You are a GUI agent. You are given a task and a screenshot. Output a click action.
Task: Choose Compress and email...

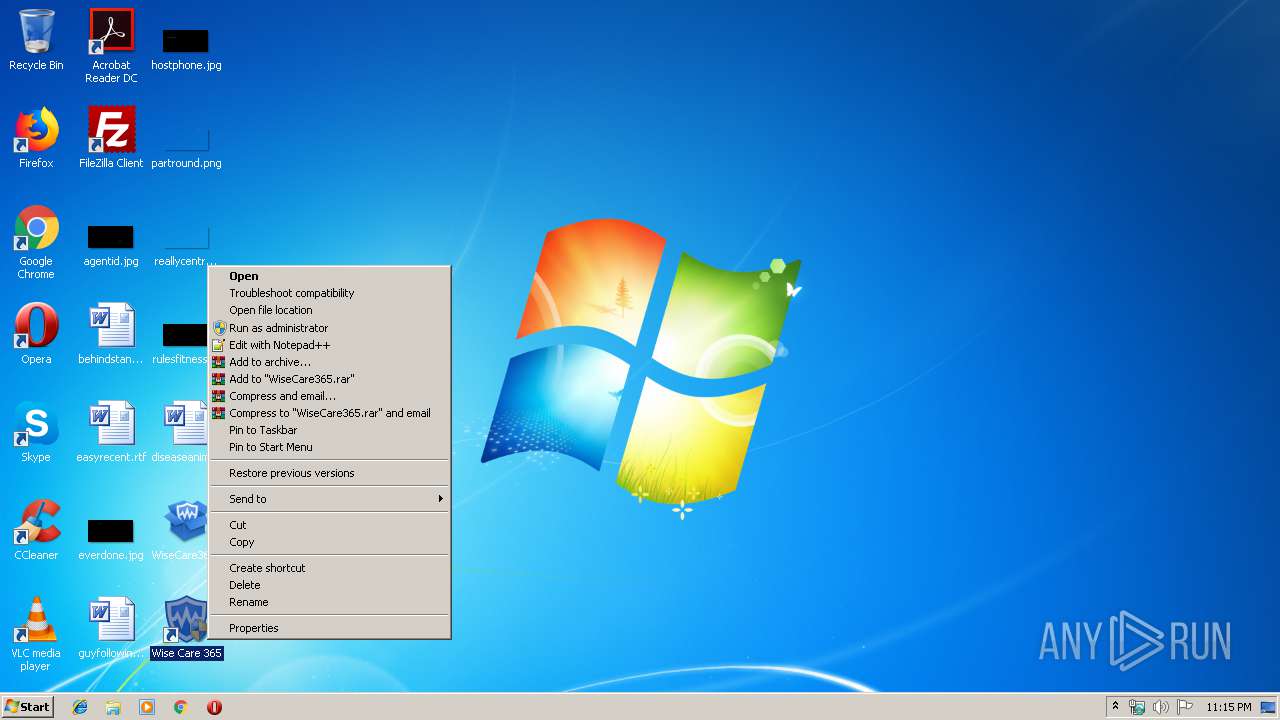[329, 396]
